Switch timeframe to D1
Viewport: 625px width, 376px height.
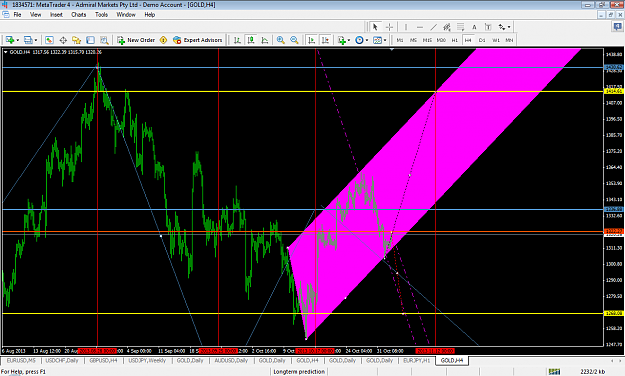[482, 40]
